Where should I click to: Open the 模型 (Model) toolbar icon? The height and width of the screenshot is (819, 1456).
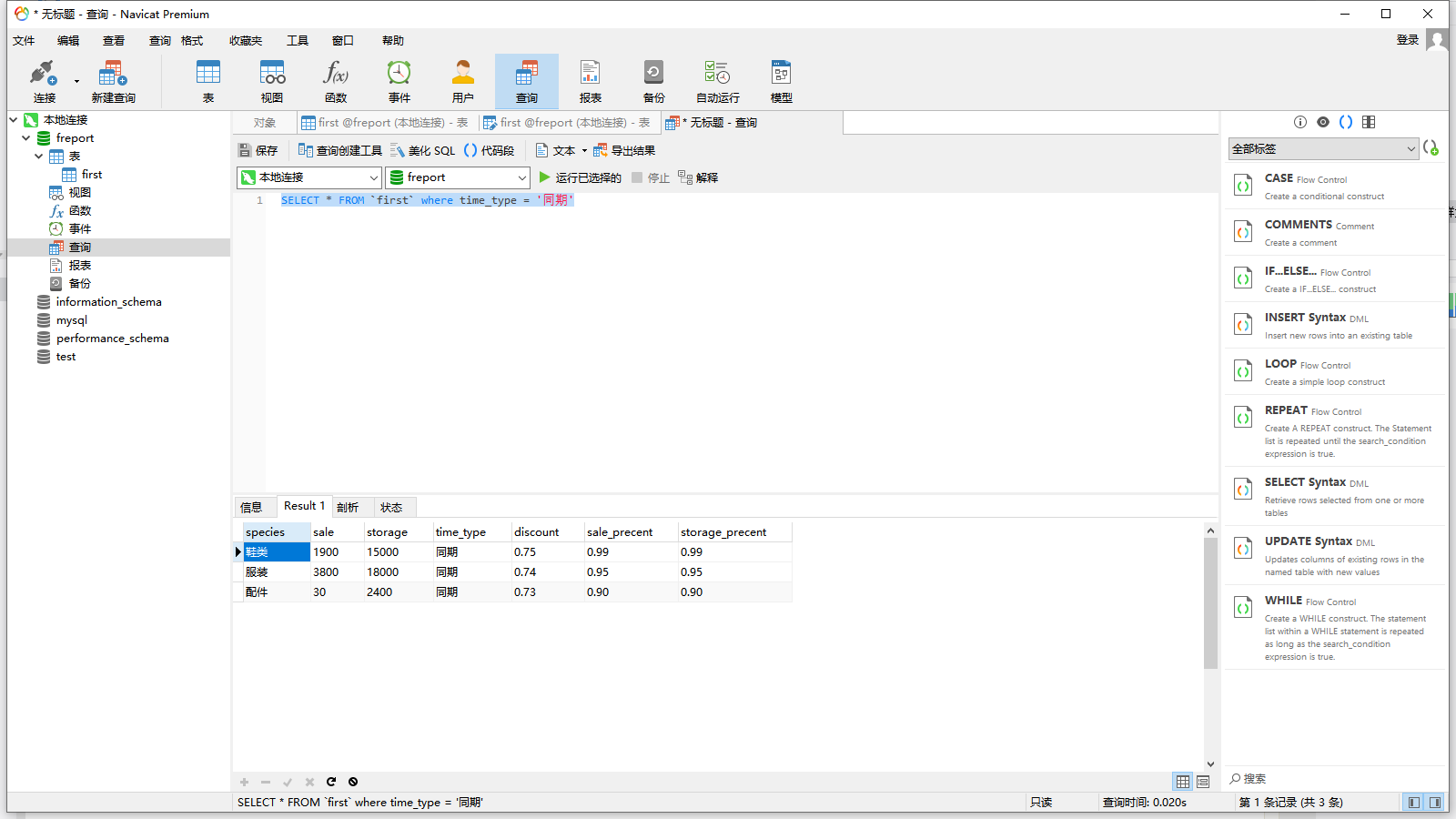(x=782, y=81)
